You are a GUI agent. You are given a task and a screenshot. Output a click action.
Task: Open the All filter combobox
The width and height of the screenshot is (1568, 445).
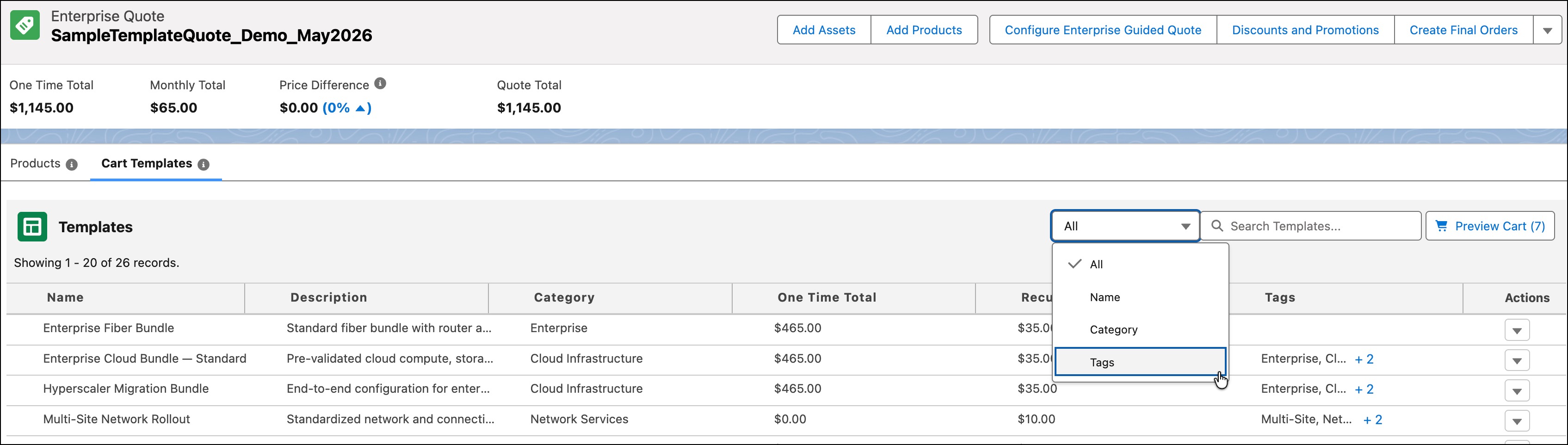[x=1125, y=227]
